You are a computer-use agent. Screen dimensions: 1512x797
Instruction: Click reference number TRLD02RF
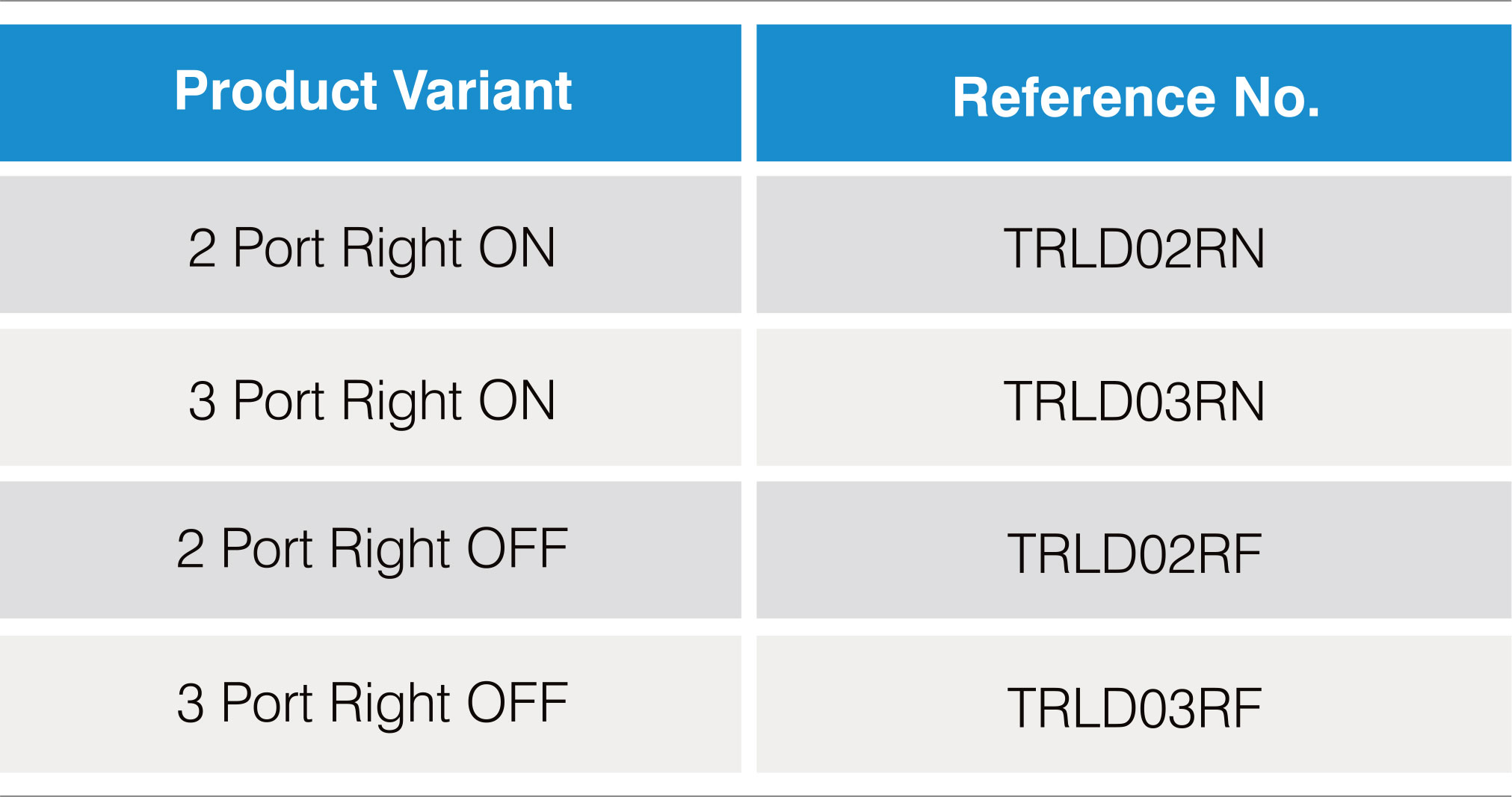pos(1133,554)
